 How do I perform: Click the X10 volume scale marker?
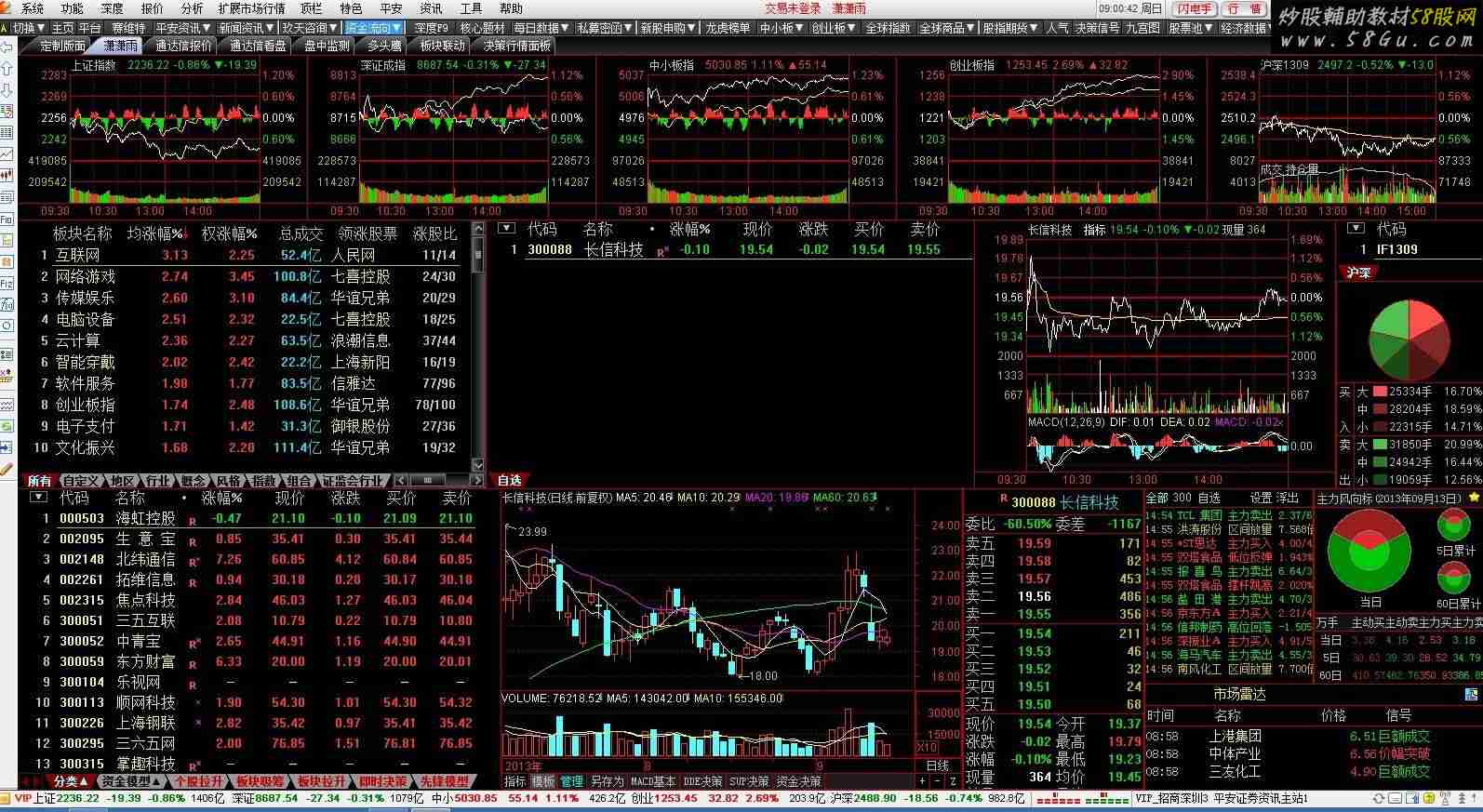927,747
